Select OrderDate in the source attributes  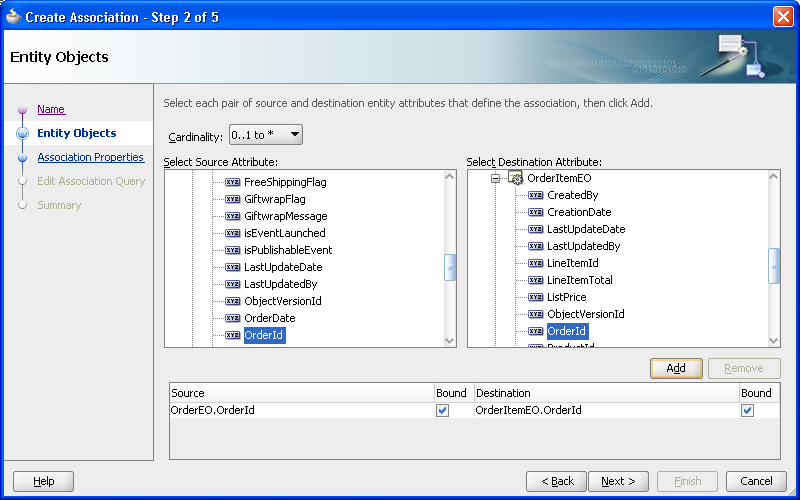pyautogui.click(x=270, y=318)
